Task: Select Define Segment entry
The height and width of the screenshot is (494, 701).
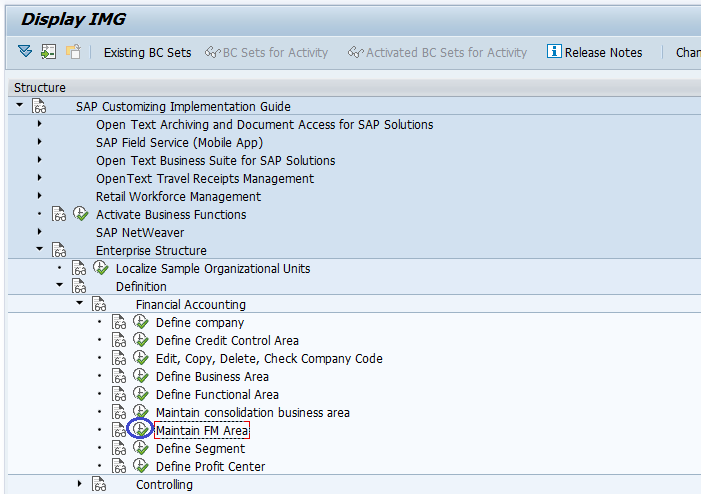Action: (200, 449)
